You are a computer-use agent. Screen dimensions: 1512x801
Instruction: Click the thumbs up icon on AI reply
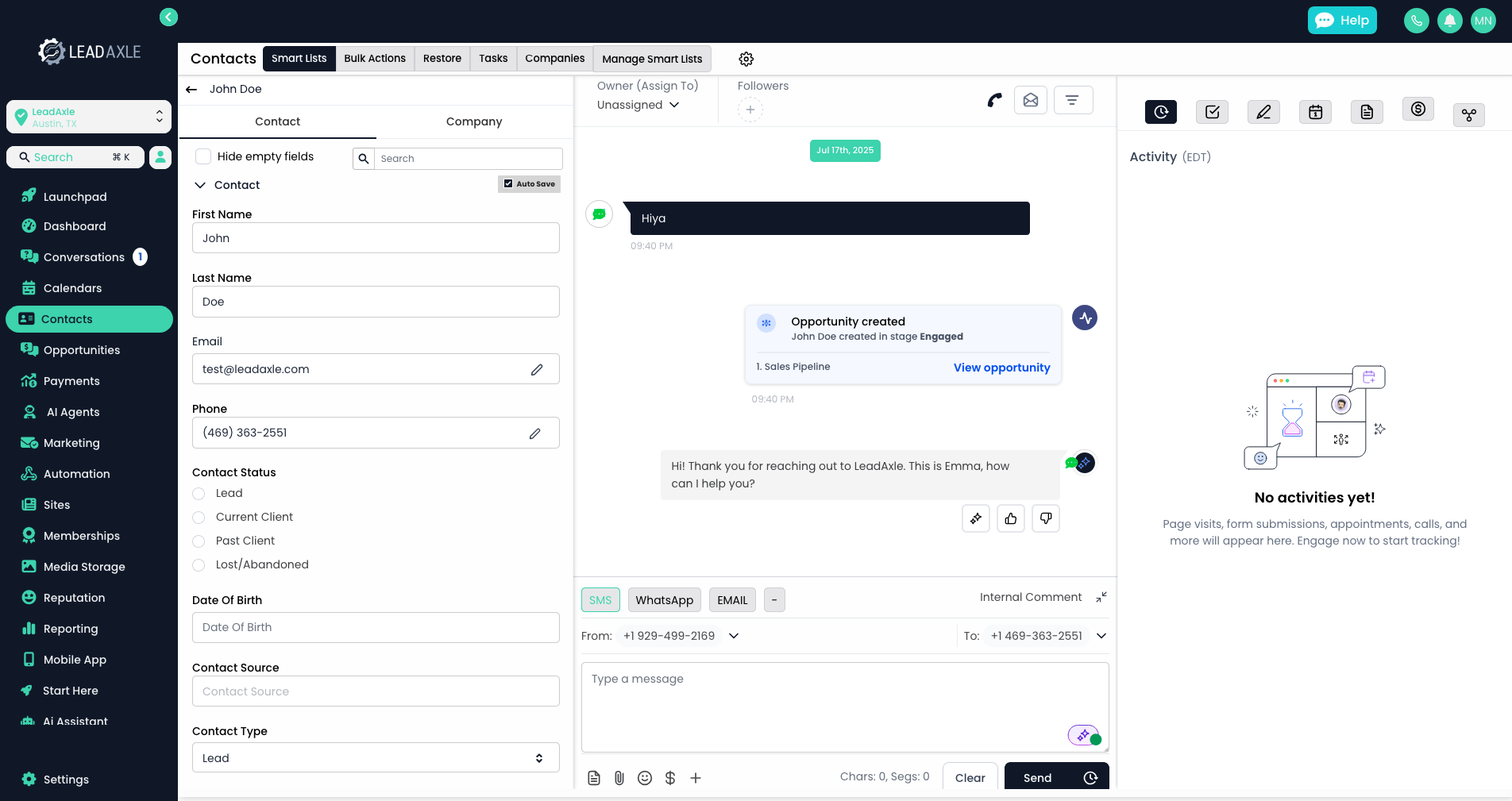1010,518
